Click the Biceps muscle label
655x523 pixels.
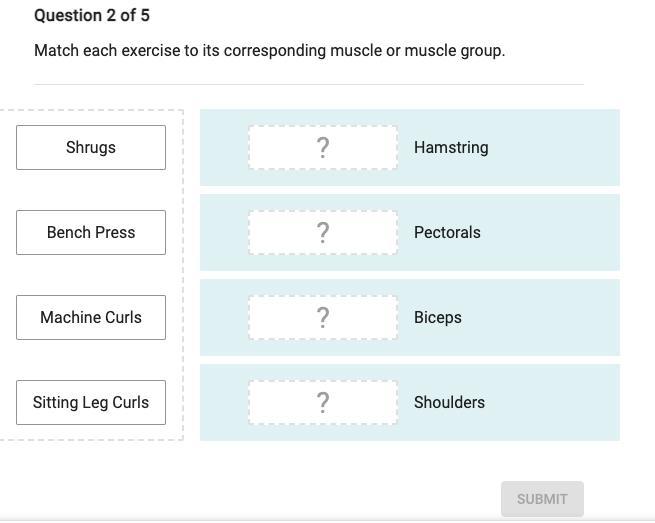[438, 317]
